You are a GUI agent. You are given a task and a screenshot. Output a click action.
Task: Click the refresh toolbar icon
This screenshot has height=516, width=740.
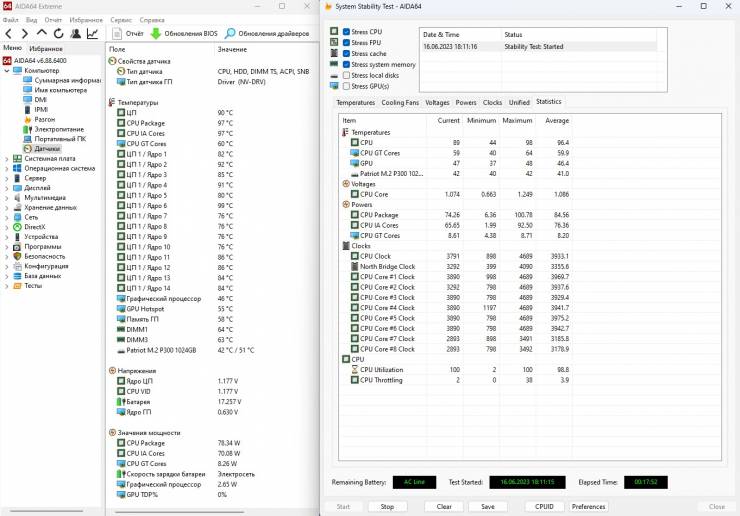coord(59,34)
